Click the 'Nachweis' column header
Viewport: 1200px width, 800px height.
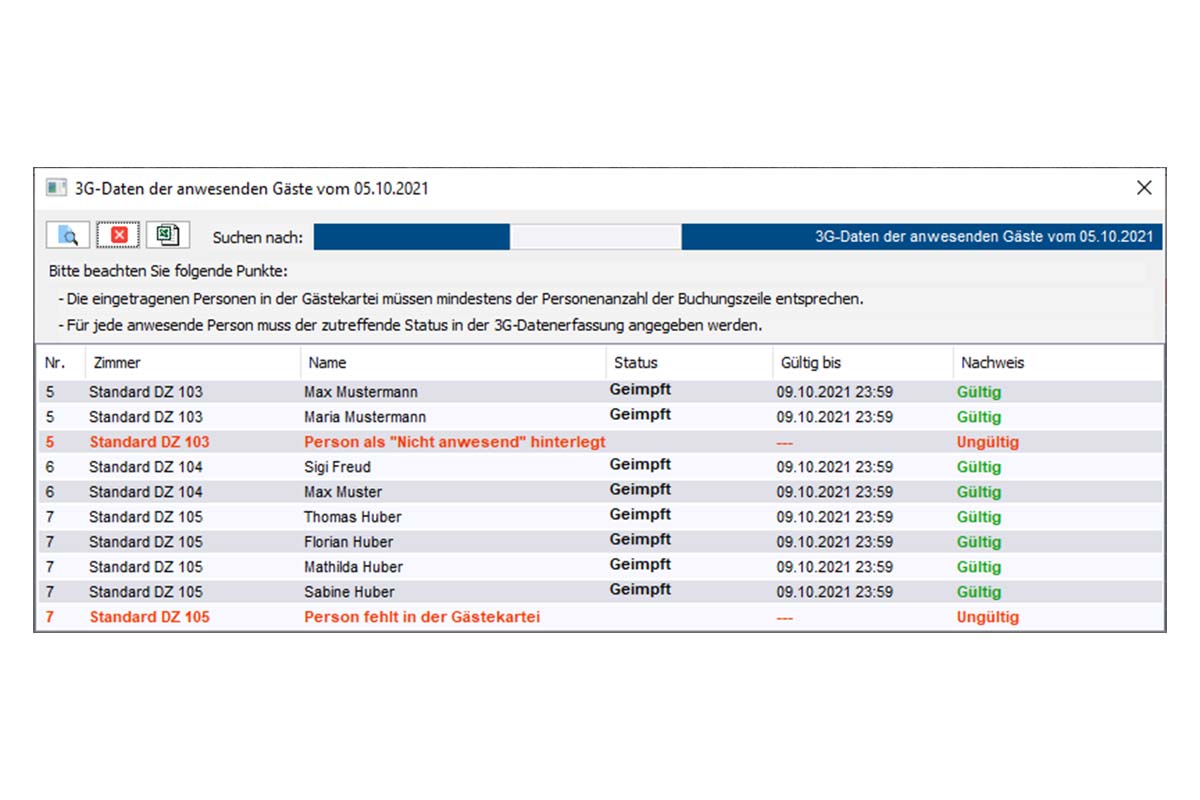pyautogui.click(x=992, y=363)
